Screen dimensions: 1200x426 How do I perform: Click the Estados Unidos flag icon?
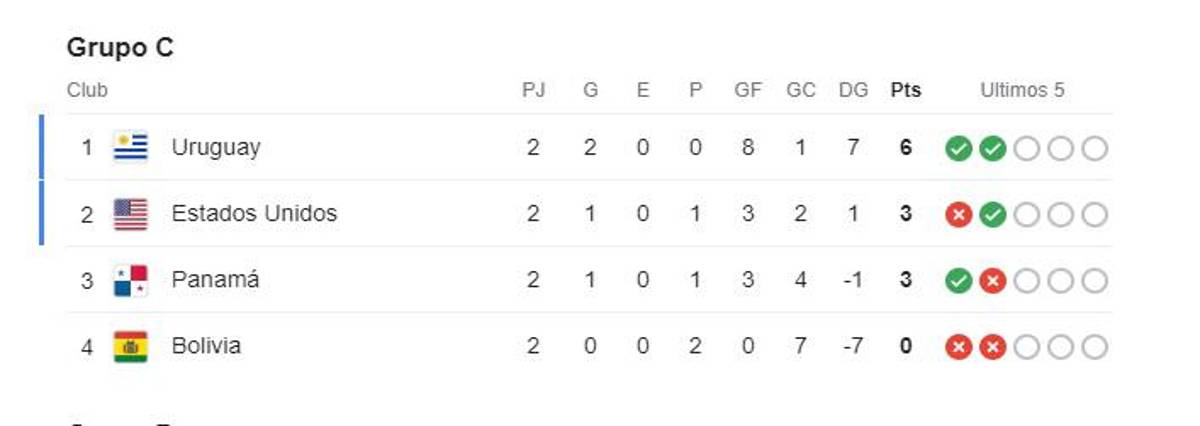pyautogui.click(x=130, y=214)
